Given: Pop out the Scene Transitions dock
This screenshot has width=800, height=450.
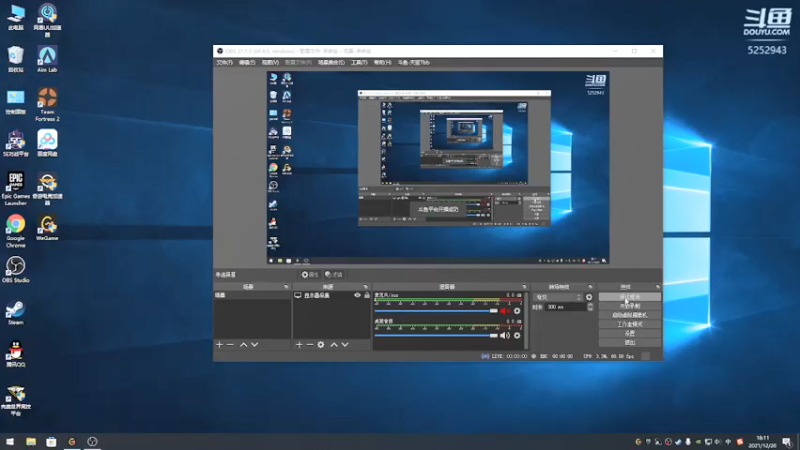Looking at the screenshot, I should [590, 287].
